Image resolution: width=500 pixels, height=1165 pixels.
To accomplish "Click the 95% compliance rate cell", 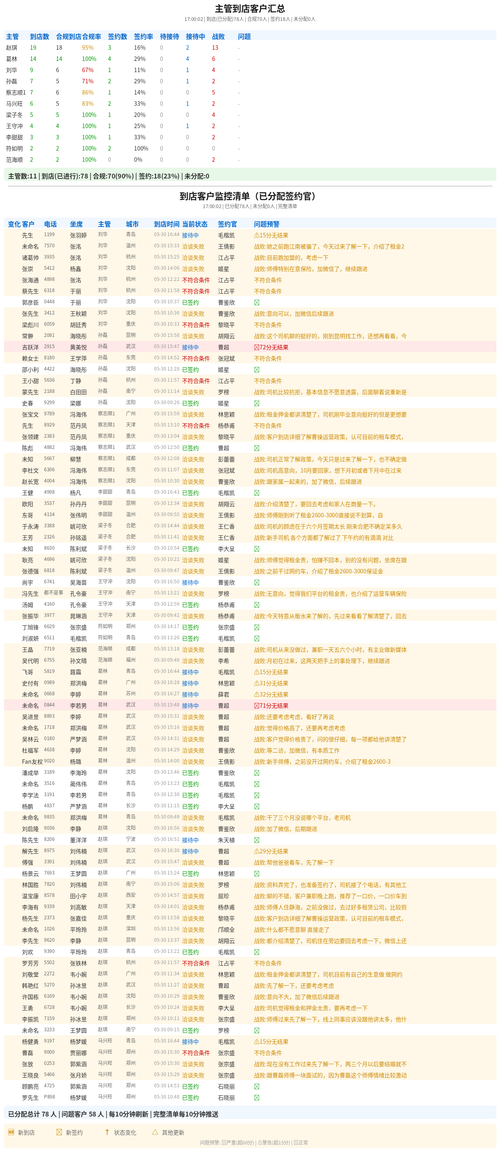I will [x=88, y=47].
